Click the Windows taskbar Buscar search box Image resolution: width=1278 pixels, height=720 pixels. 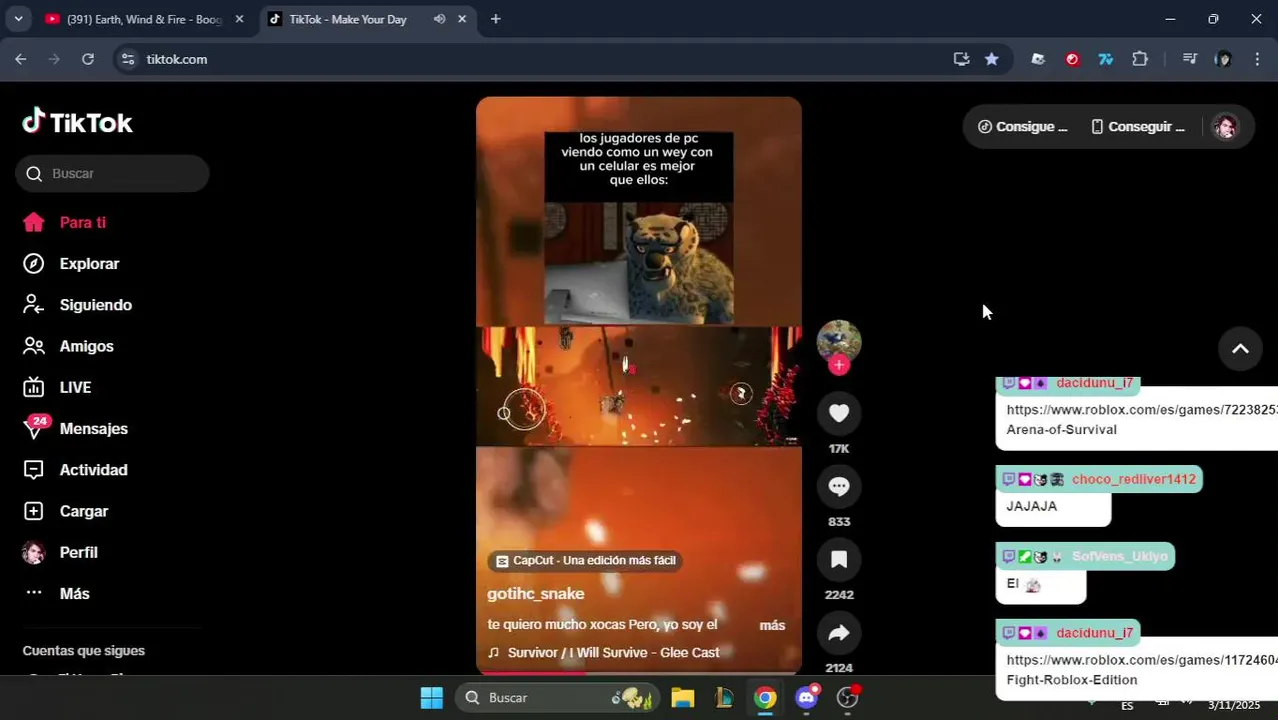click(558, 698)
